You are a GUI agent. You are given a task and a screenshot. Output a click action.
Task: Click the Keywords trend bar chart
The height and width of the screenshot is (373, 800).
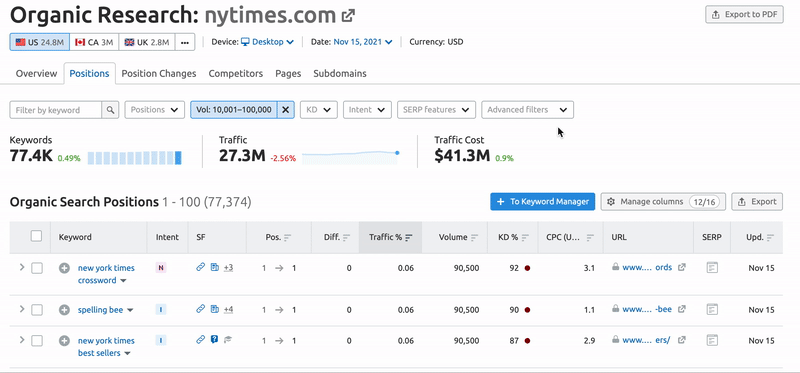pyautogui.click(x=134, y=158)
